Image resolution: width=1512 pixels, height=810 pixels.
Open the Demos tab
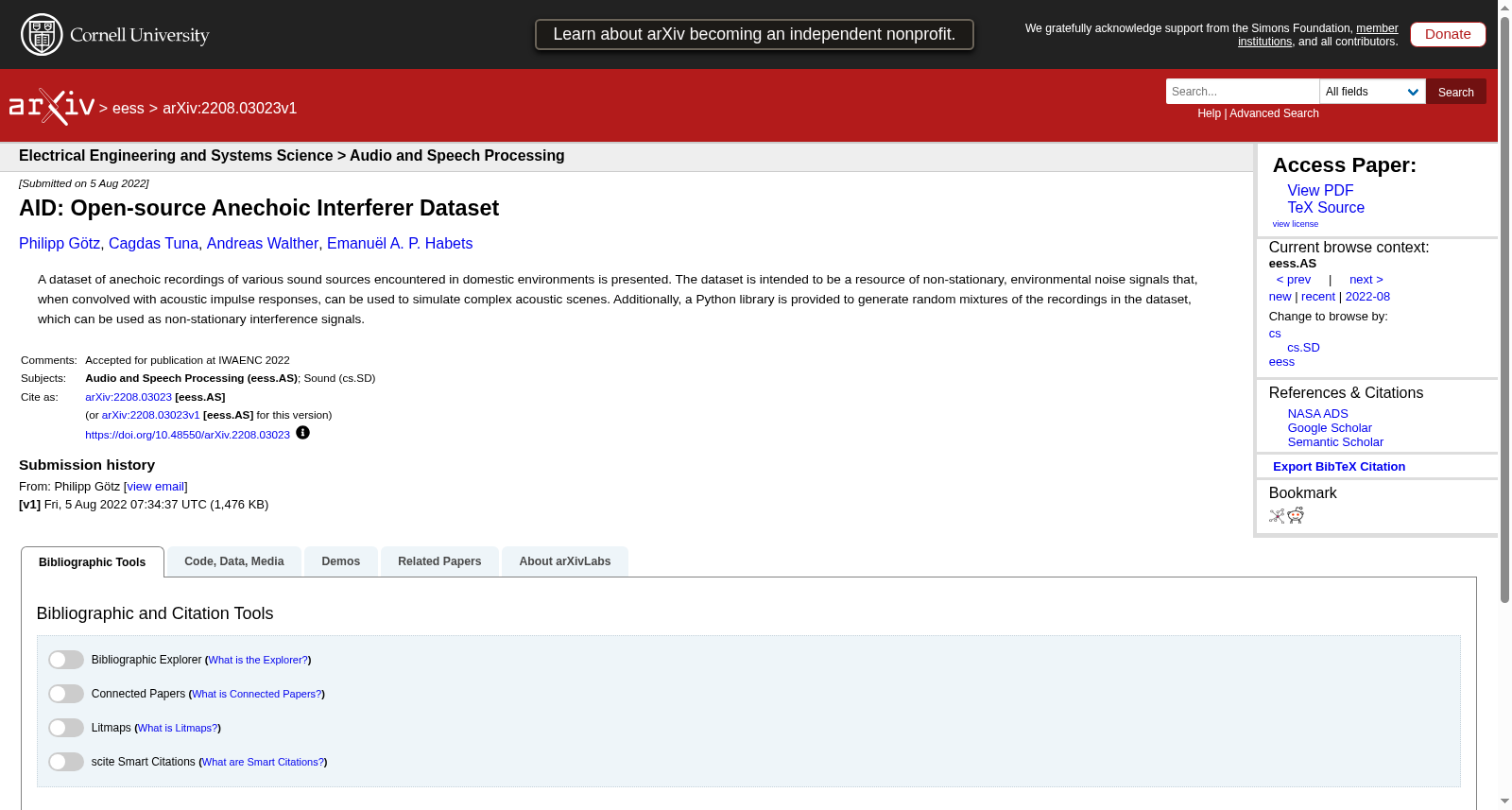click(341, 561)
